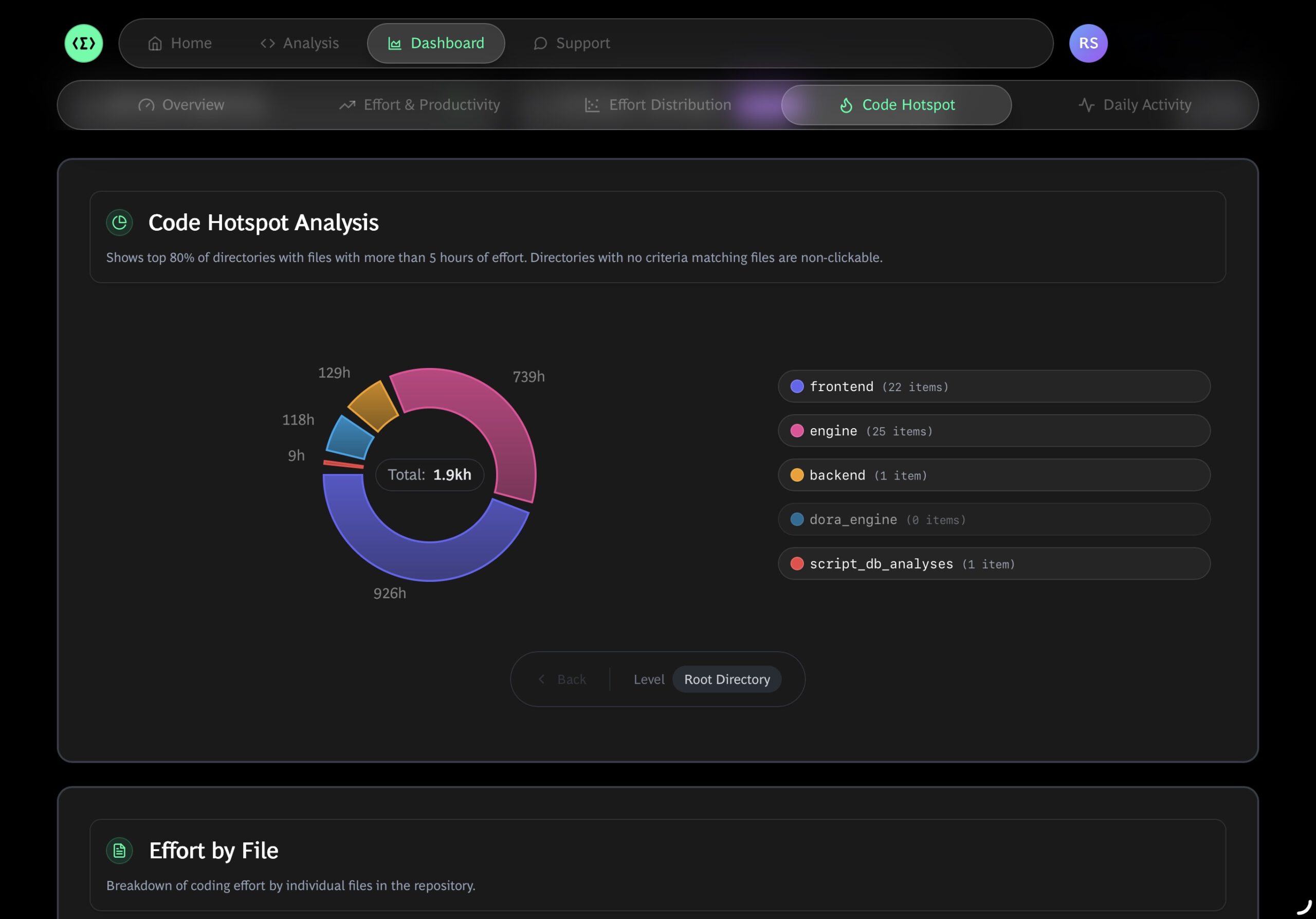
Task: Click the code brackets icon beside Analysis
Action: coord(268,44)
